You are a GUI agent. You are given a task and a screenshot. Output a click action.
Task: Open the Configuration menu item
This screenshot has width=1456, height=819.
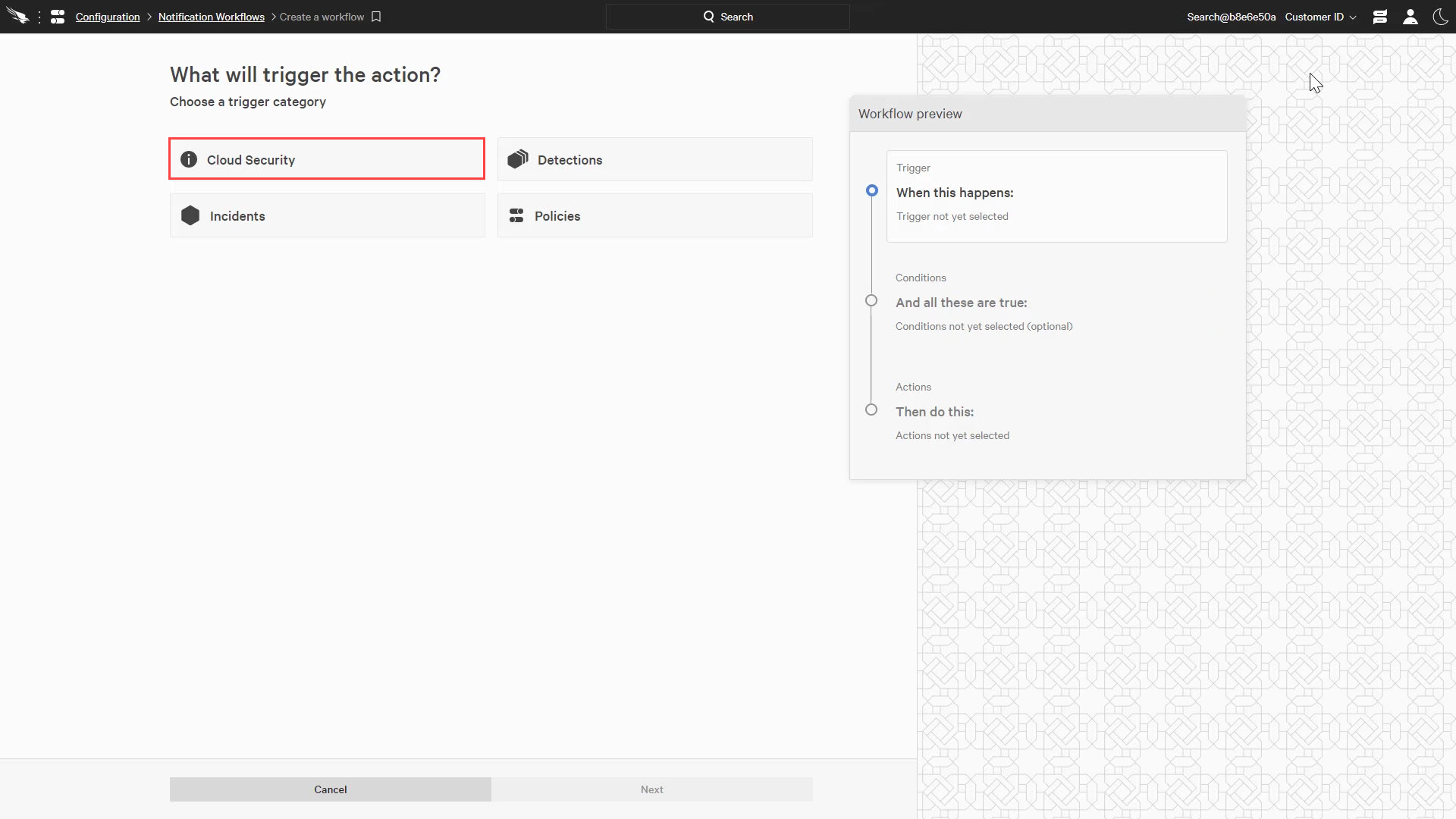(x=108, y=17)
